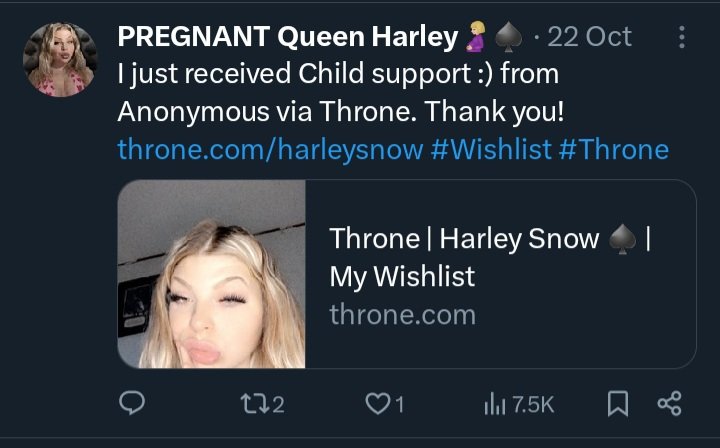Bookmark this post

(618, 404)
